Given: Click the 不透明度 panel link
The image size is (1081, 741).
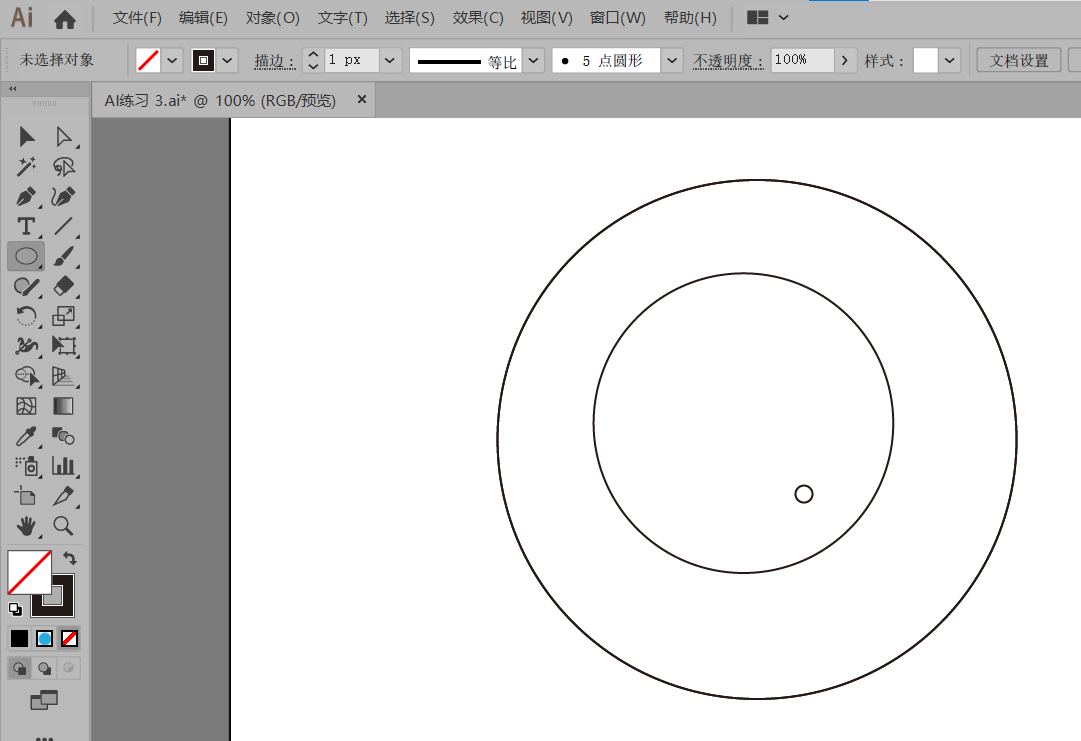Looking at the screenshot, I should coord(728,61).
